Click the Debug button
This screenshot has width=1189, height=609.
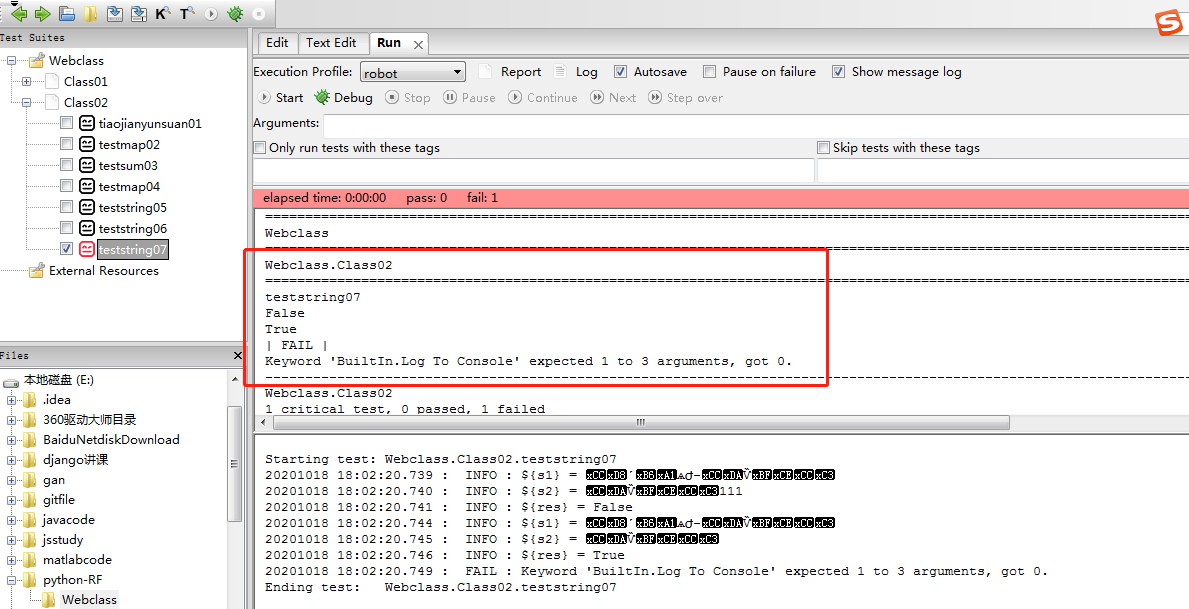point(344,98)
